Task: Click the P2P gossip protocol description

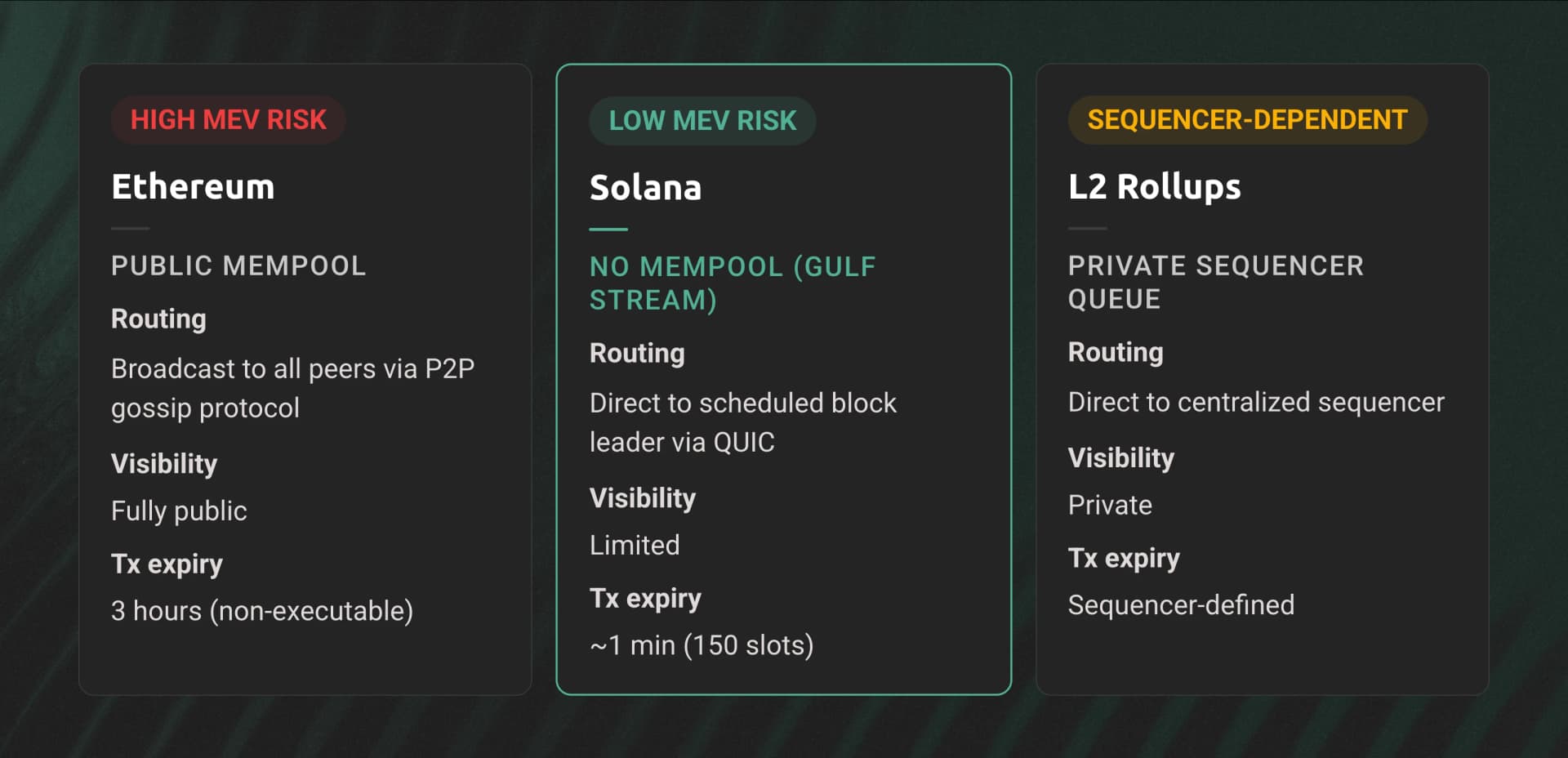Action: (x=292, y=388)
